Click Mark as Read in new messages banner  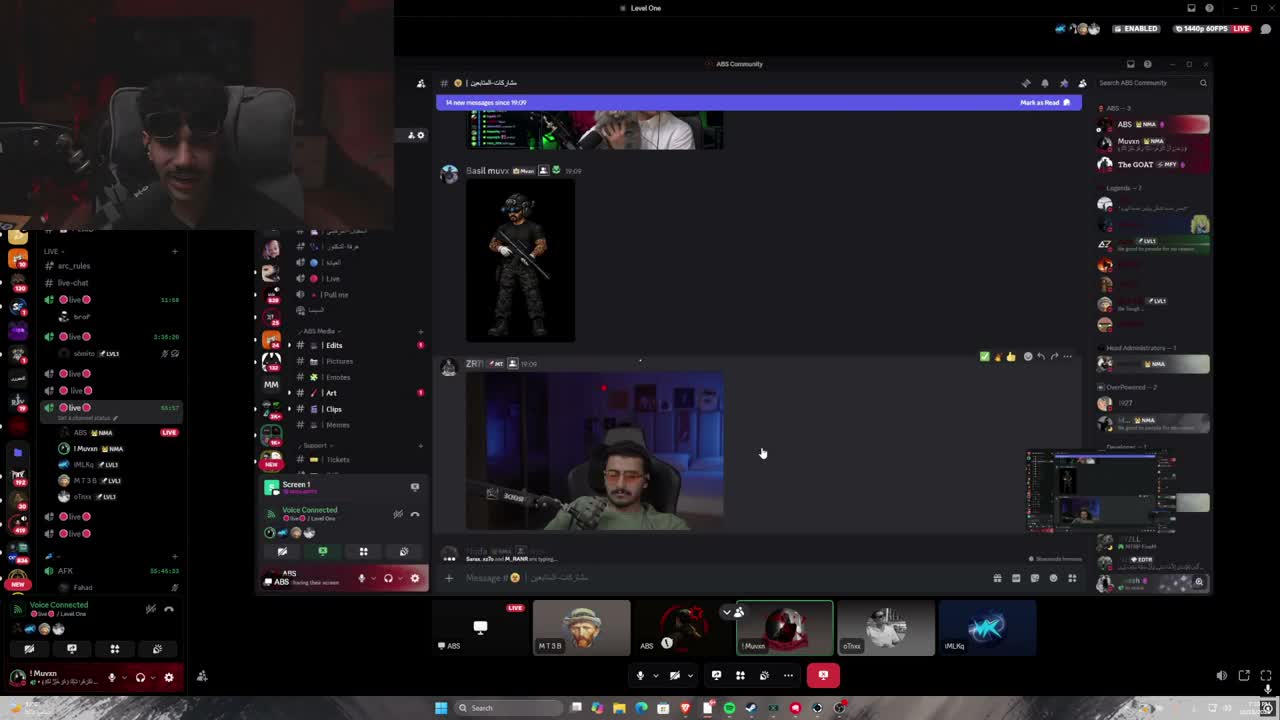1045,102
